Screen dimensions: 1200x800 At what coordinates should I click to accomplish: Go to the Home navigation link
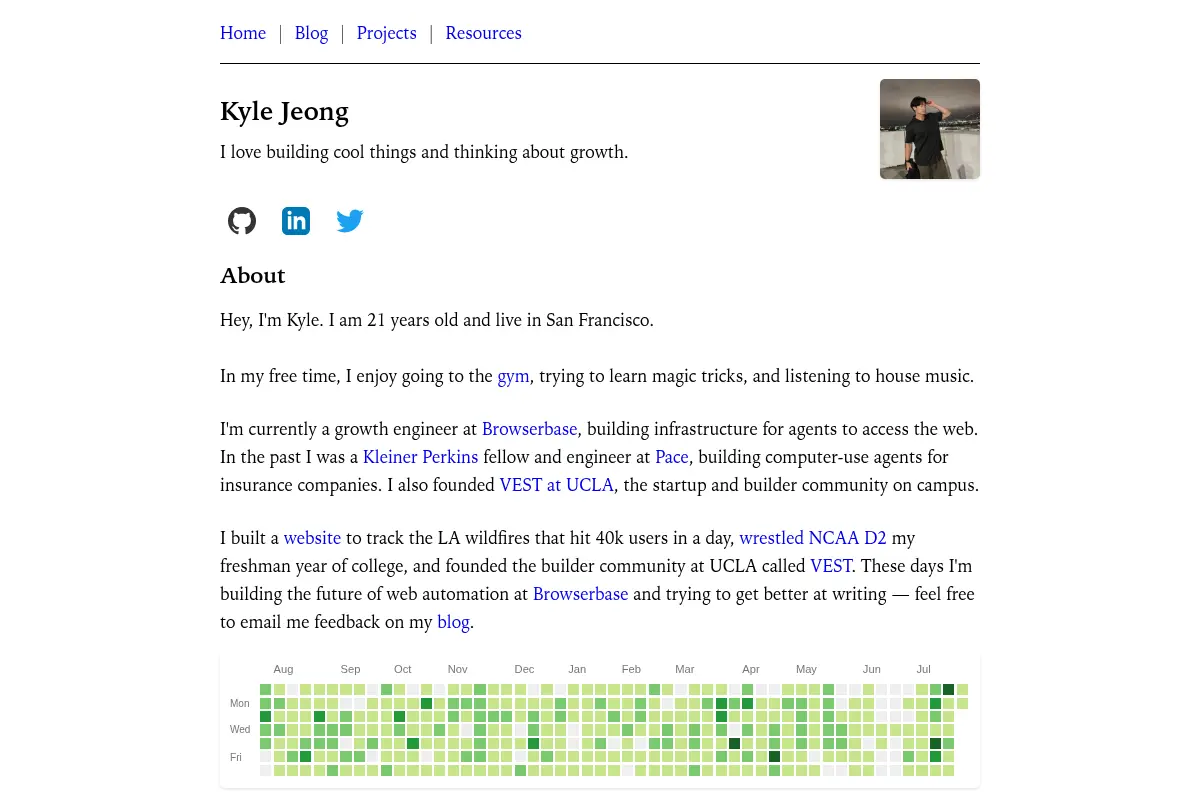(x=243, y=33)
